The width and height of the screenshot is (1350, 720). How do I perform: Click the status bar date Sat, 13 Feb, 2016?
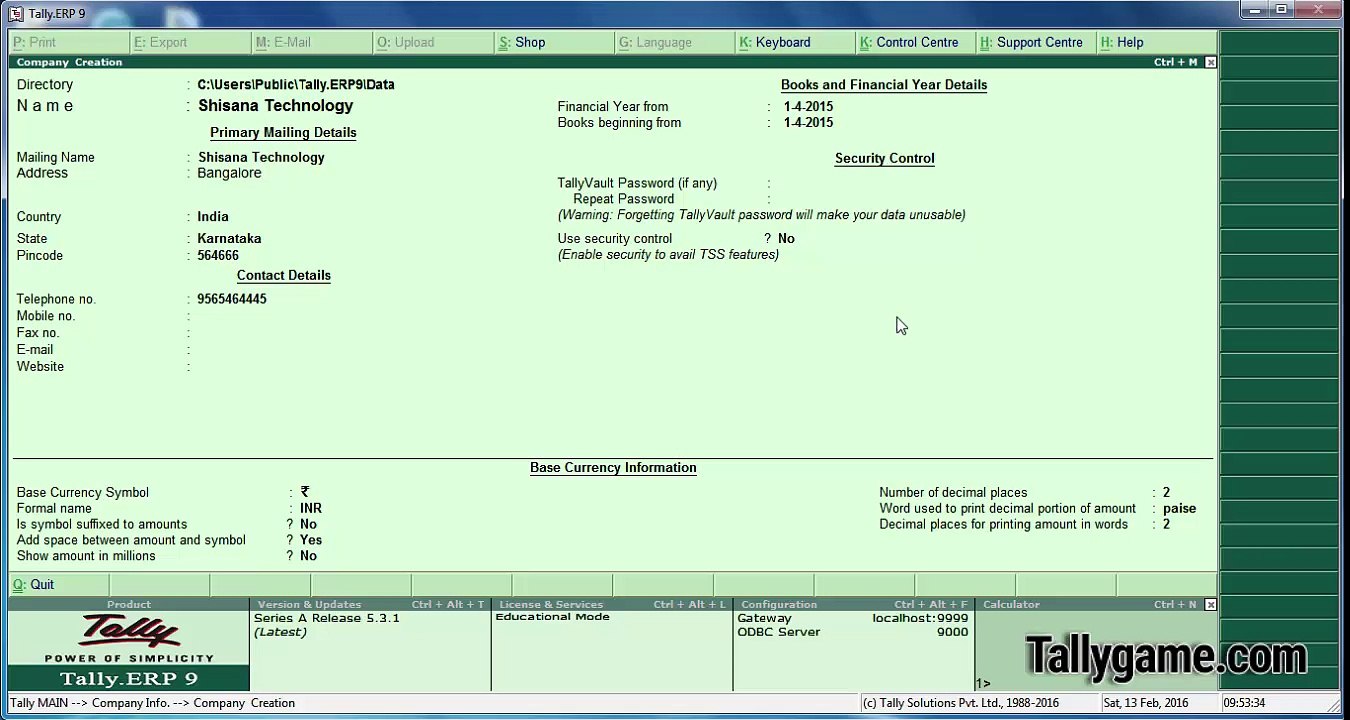(1146, 703)
